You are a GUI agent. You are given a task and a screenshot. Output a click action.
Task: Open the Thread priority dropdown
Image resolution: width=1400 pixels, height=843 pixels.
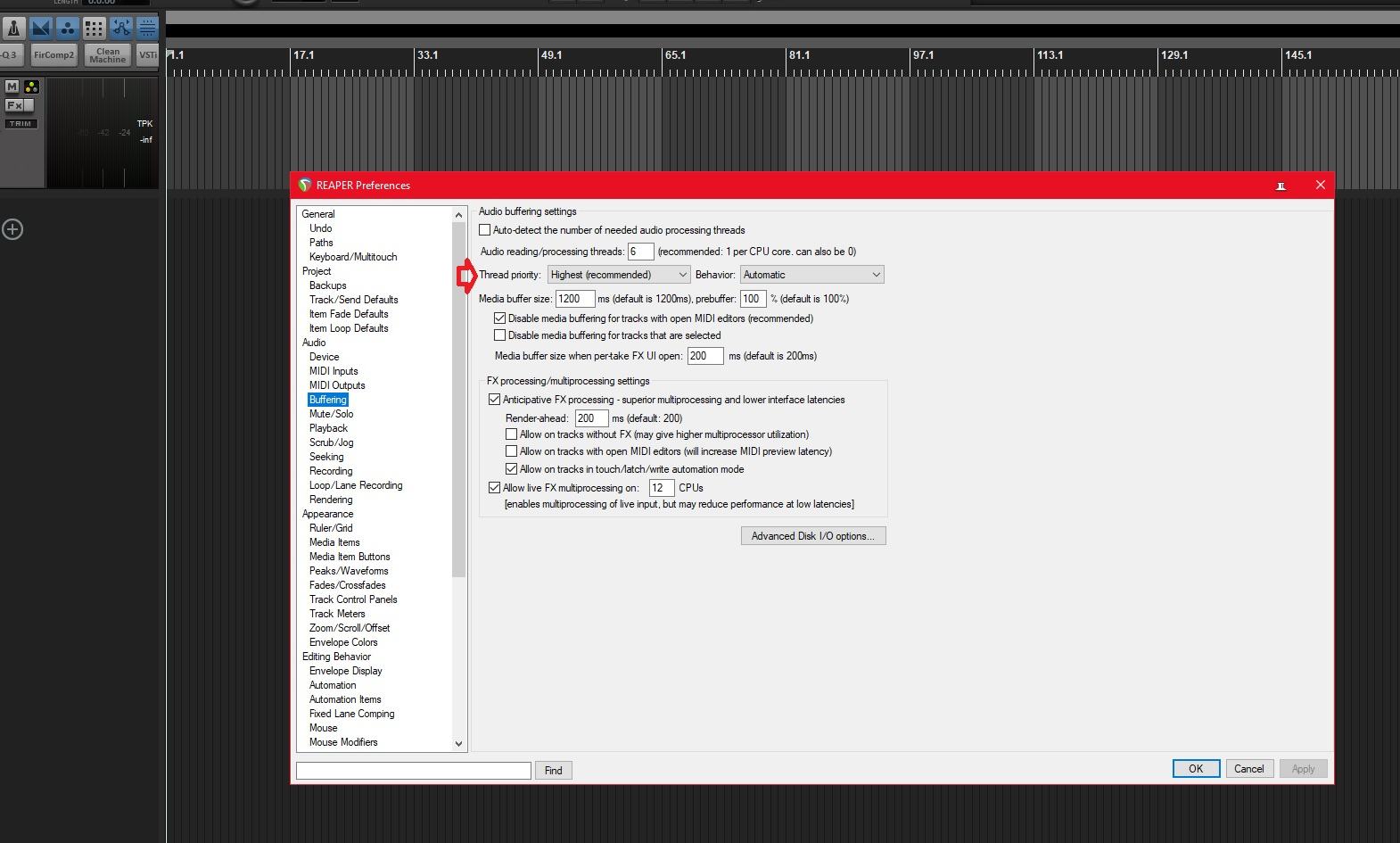click(619, 275)
